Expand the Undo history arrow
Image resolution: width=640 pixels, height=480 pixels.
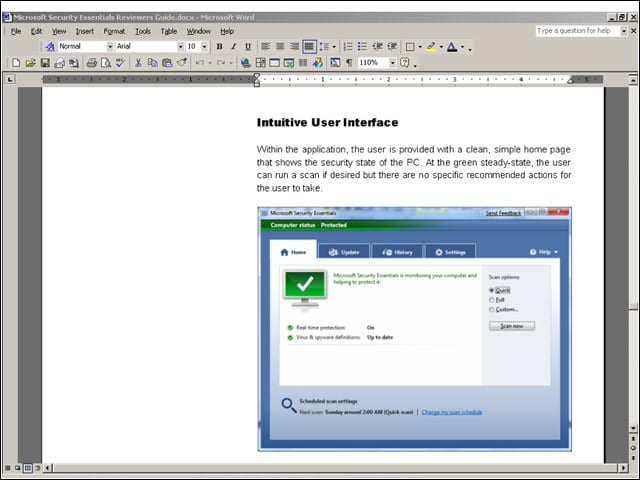point(210,62)
